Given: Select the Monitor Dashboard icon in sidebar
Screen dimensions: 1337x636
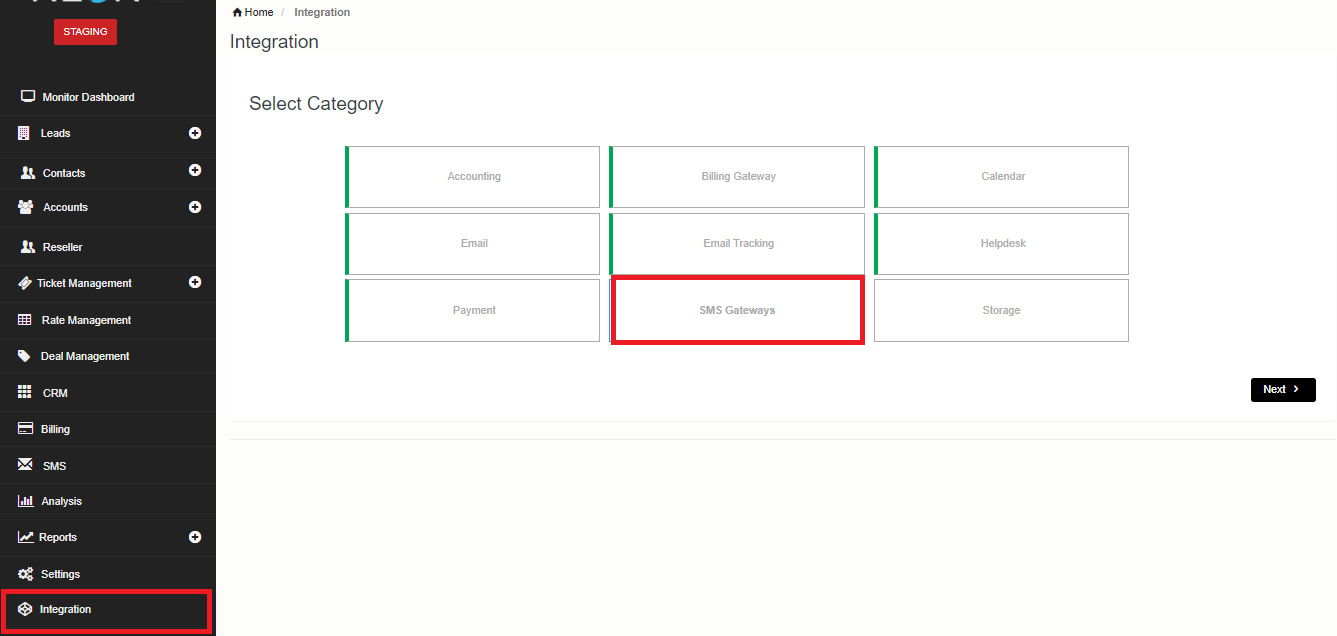Looking at the screenshot, I should [x=27, y=96].
